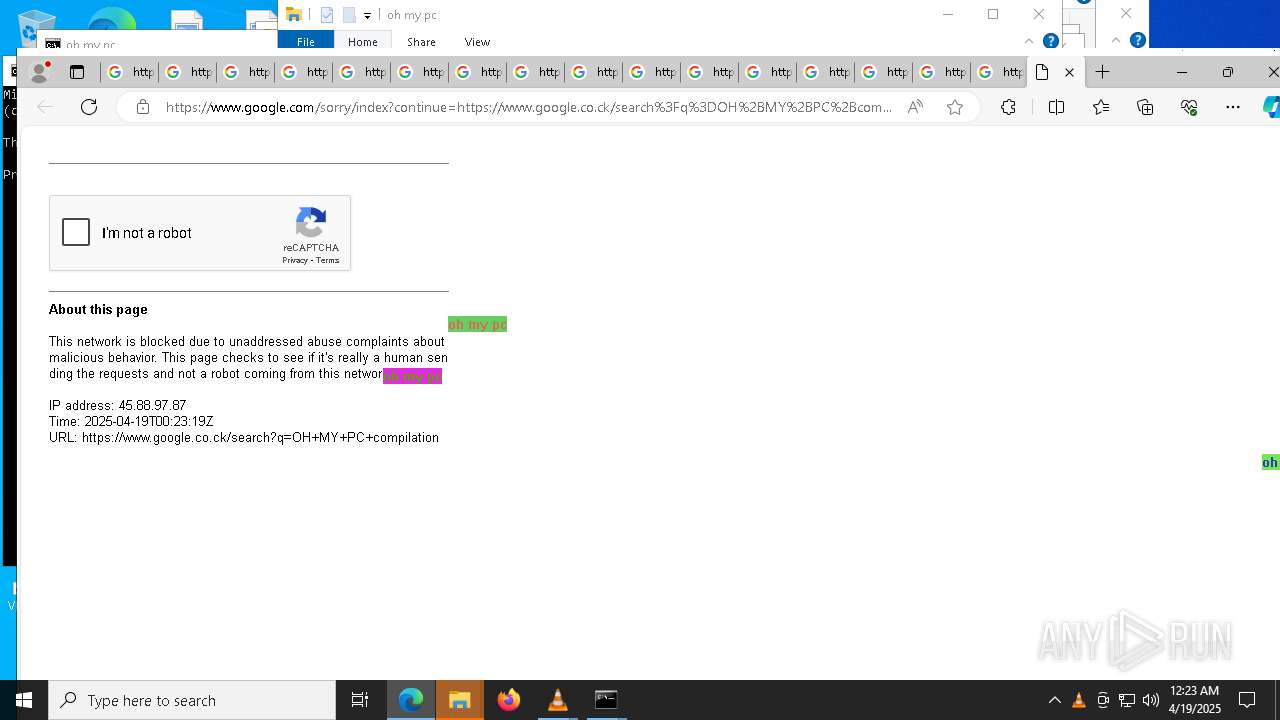The image size is (1280, 720).
Task: Click magenta oh my pc label
Action: (x=412, y=376)
